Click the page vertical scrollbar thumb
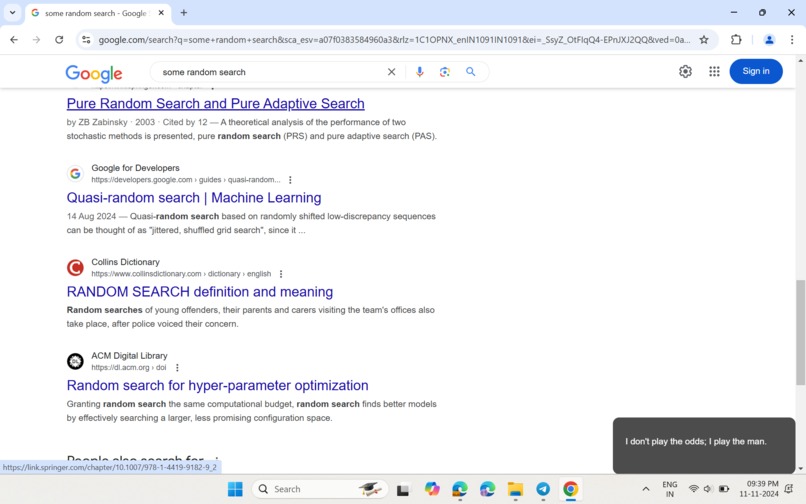 click(800, 332)
